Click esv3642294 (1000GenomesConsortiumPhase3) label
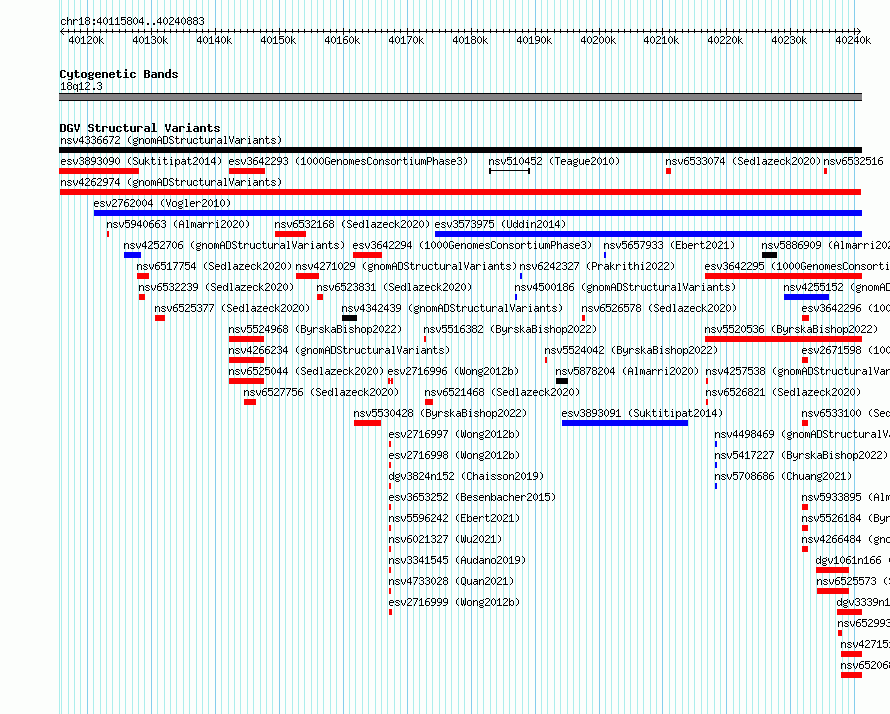Image resolution: width=890 pixels, height=714 pixels. pos(472,245)
